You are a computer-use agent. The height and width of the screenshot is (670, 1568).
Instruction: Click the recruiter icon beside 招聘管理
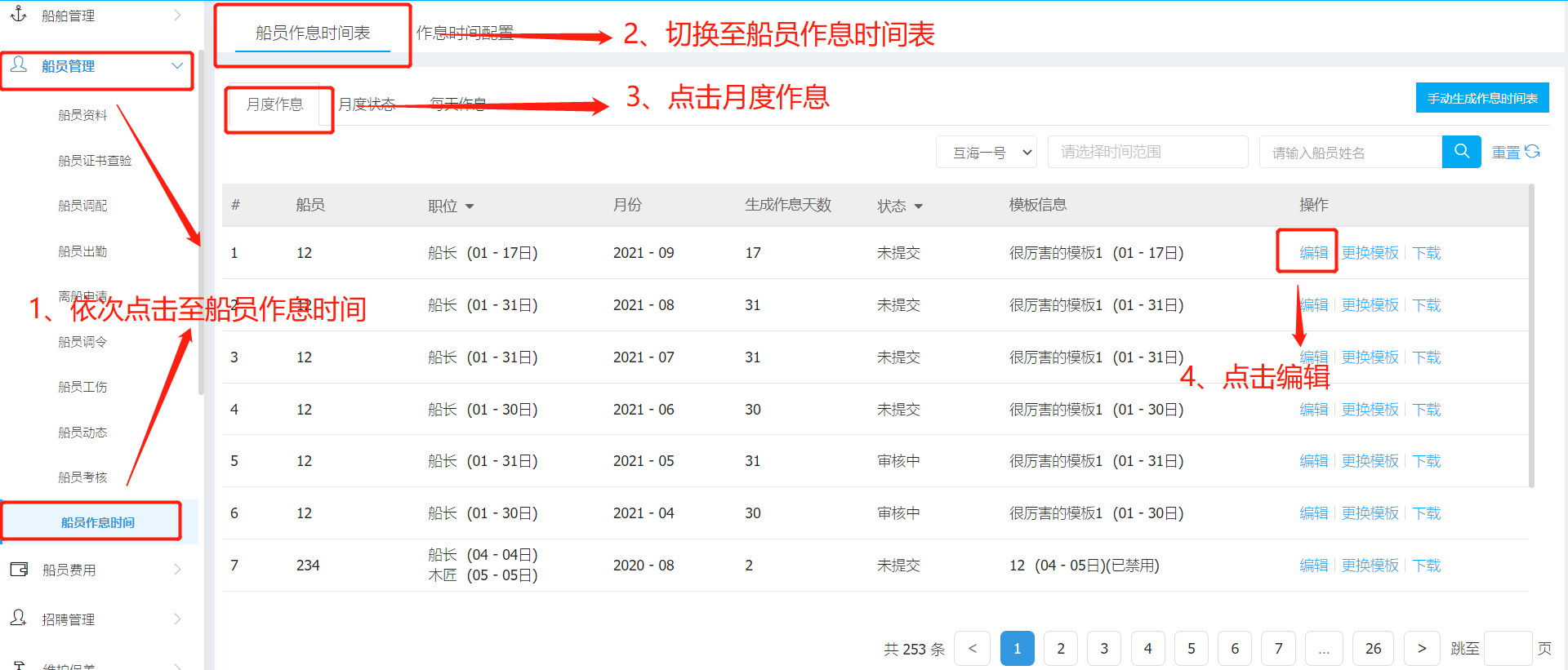coord(19,618)
